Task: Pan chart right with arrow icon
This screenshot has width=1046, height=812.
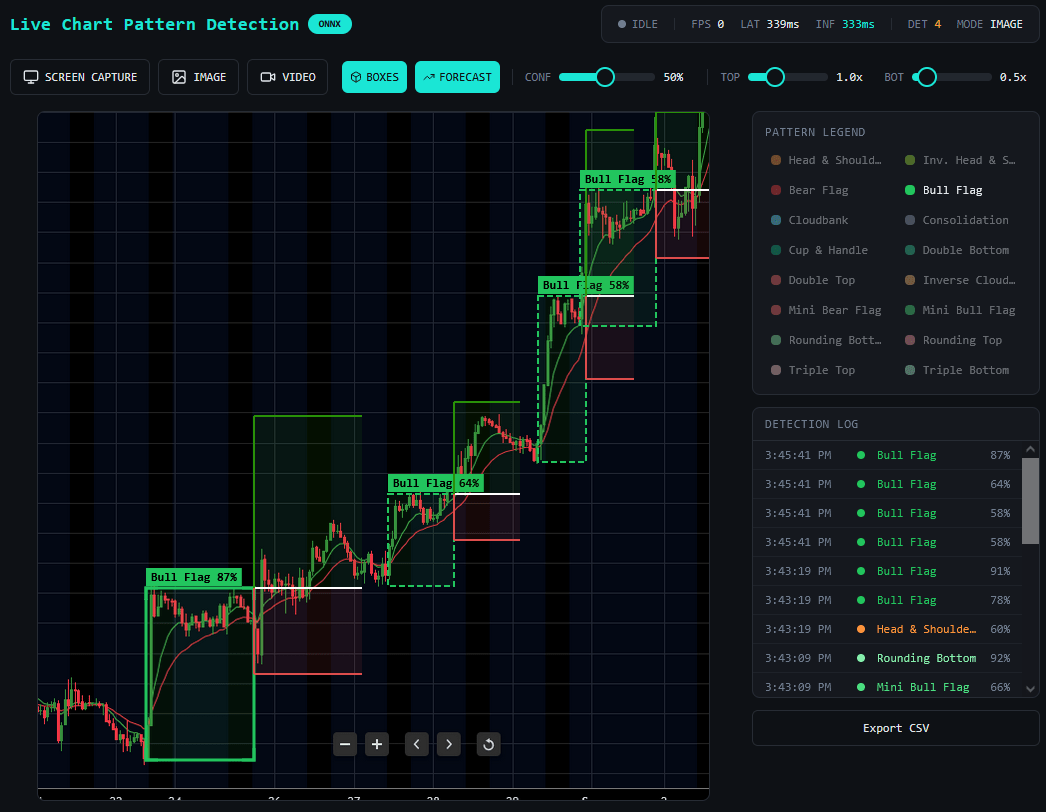Action: (449, 744)
